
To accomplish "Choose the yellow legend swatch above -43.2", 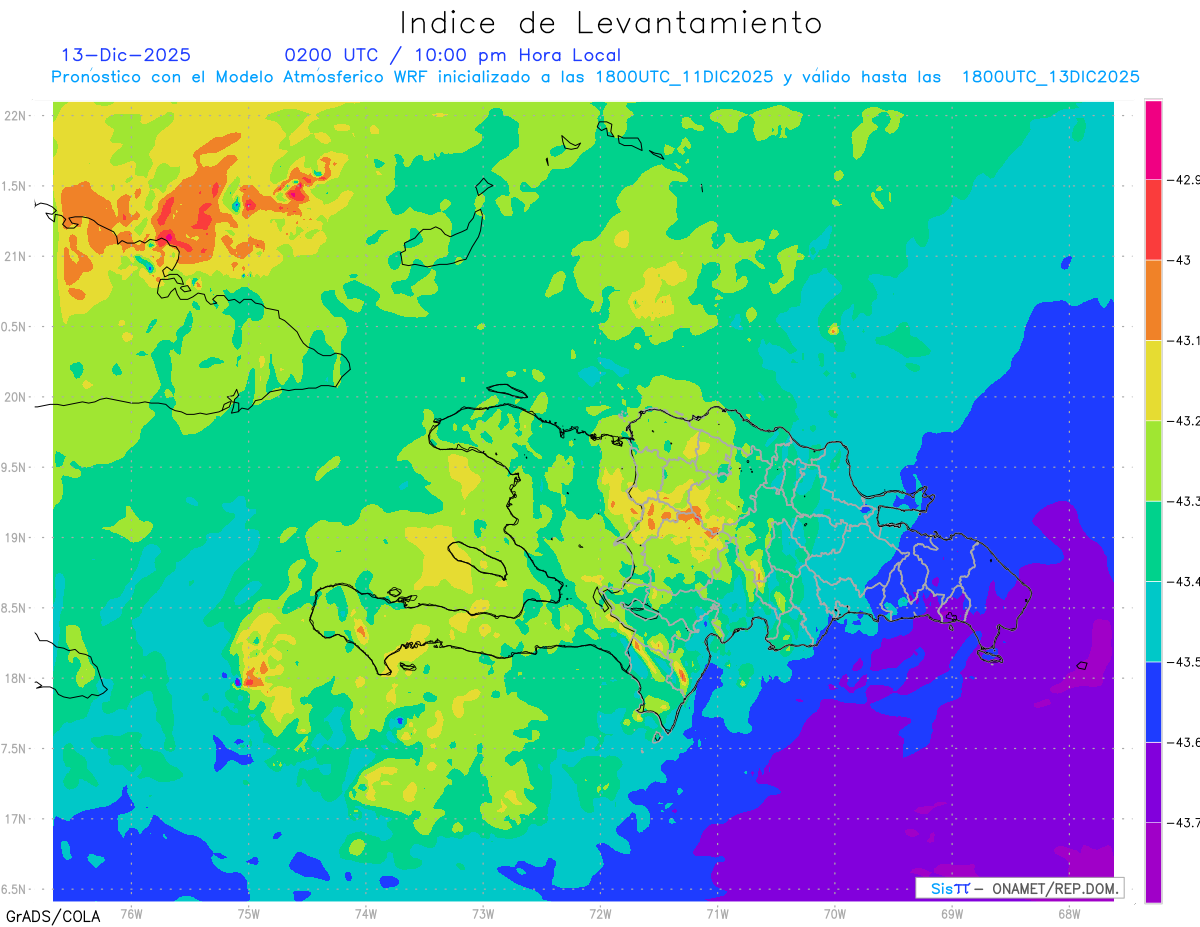I will coord(1153,381).
